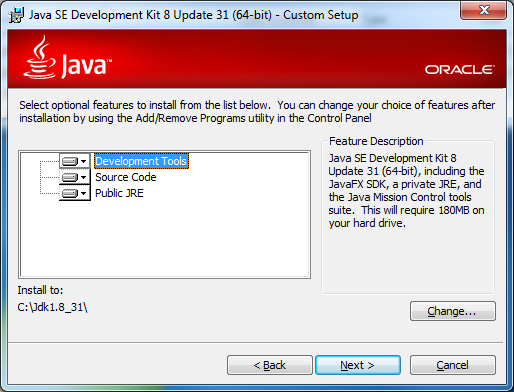Click the Feature Description text panel
This screenshot has height=392, width=514.
coord(407,190)
